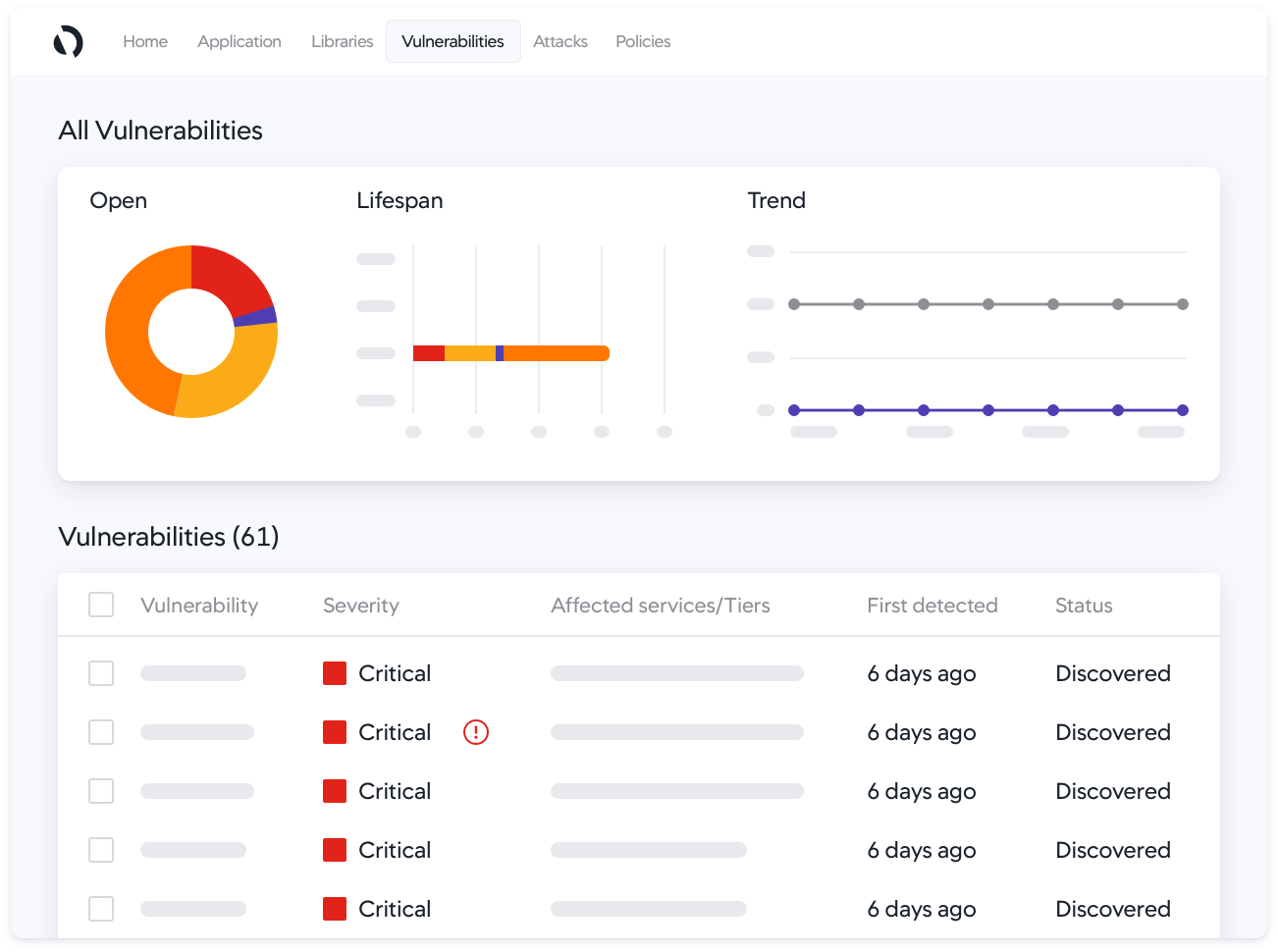Click the All Vulnerabilities page title
The width and height of the screenshot is (1278, 952).
pyautogui.click(x=161, y=131)
